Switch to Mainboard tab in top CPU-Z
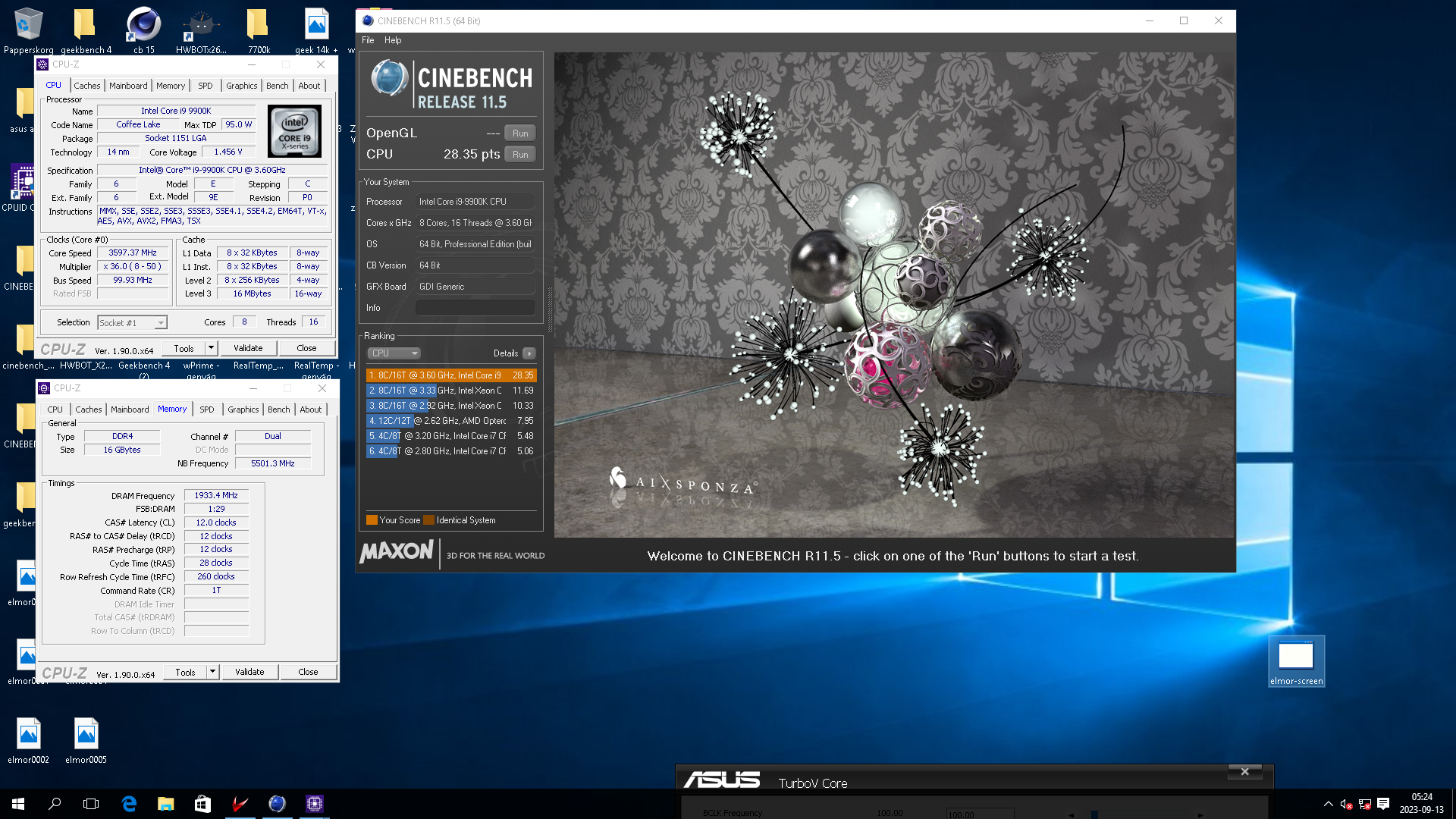Screen dimensions: 1456x819 pyautogui.click(x=128, y=86)
